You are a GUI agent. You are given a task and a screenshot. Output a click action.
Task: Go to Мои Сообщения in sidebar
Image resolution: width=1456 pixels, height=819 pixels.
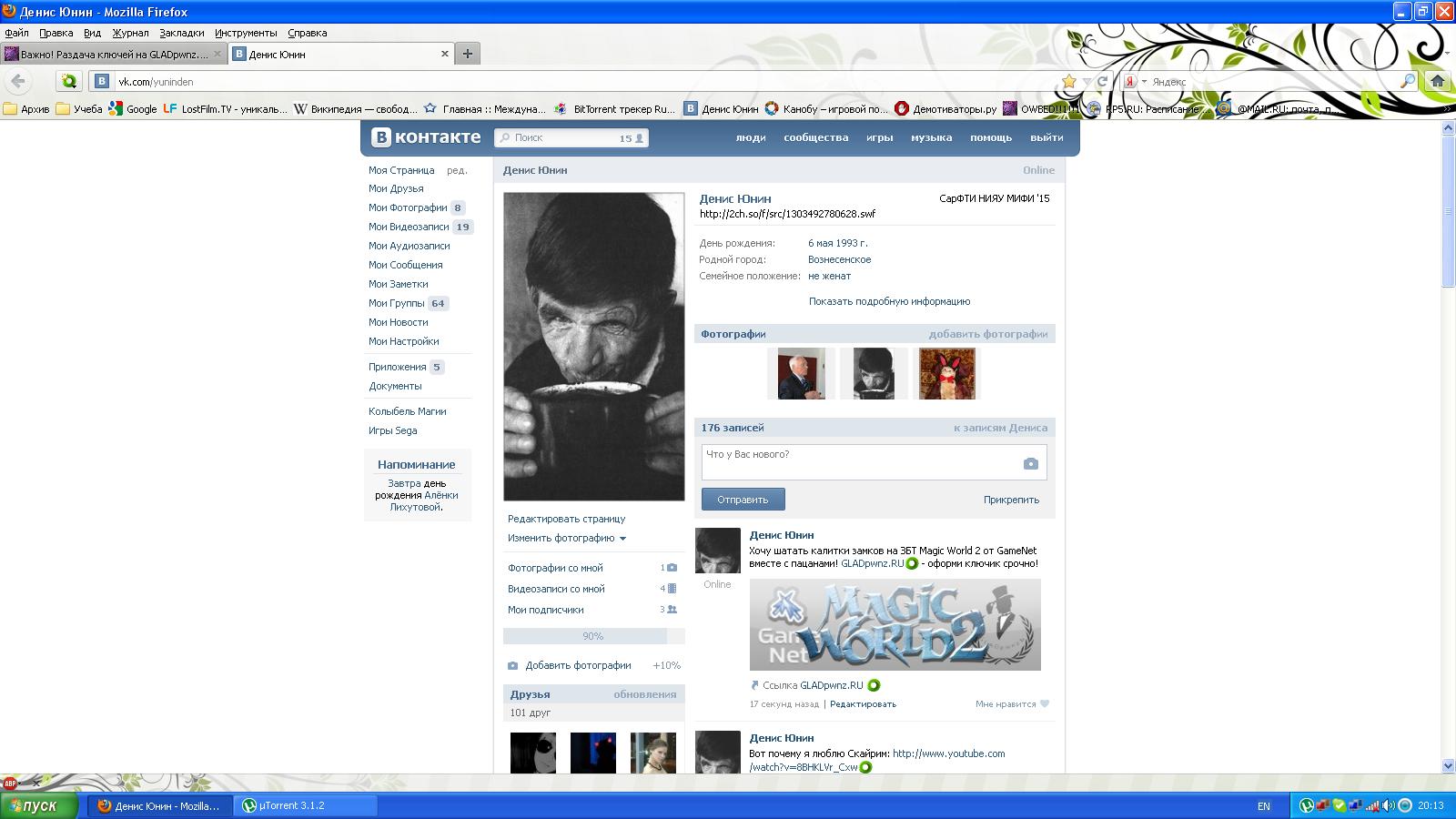tap(406, 265)
